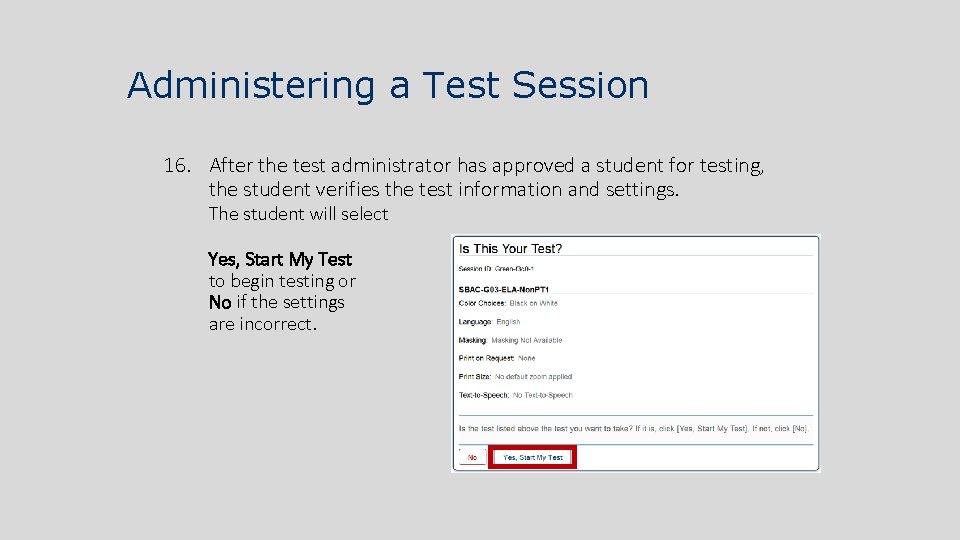Click the 'to begin testing or' text
The image size is (960, 540).
[282, 281]
